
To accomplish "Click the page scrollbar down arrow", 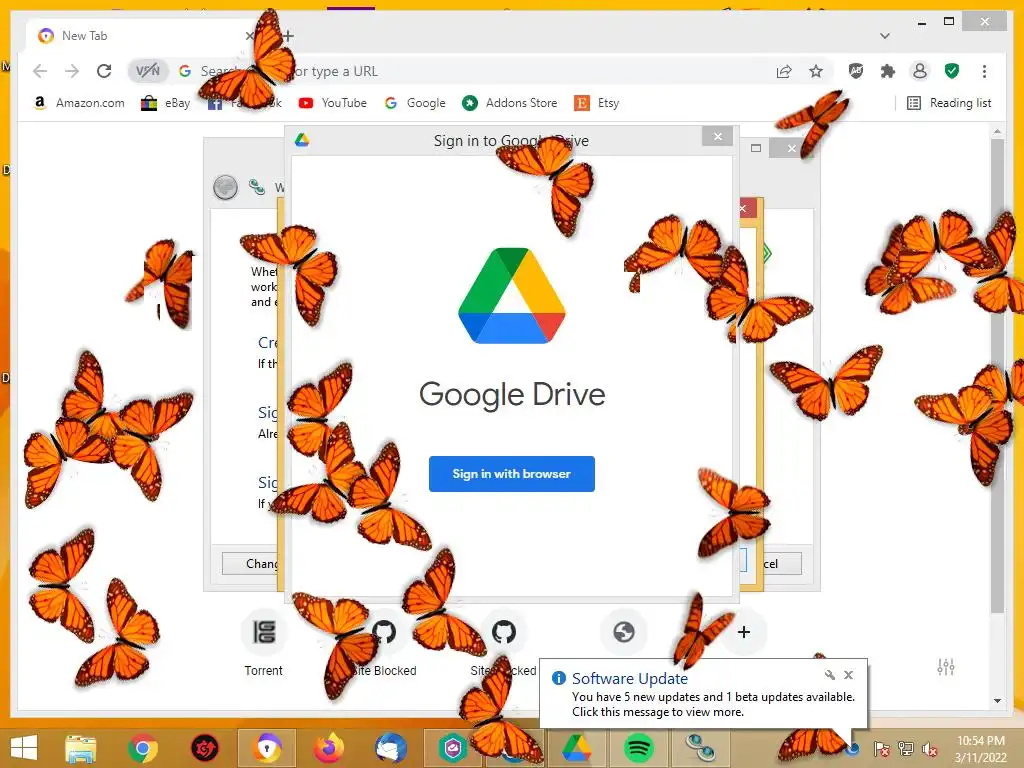I will point(997,701).
